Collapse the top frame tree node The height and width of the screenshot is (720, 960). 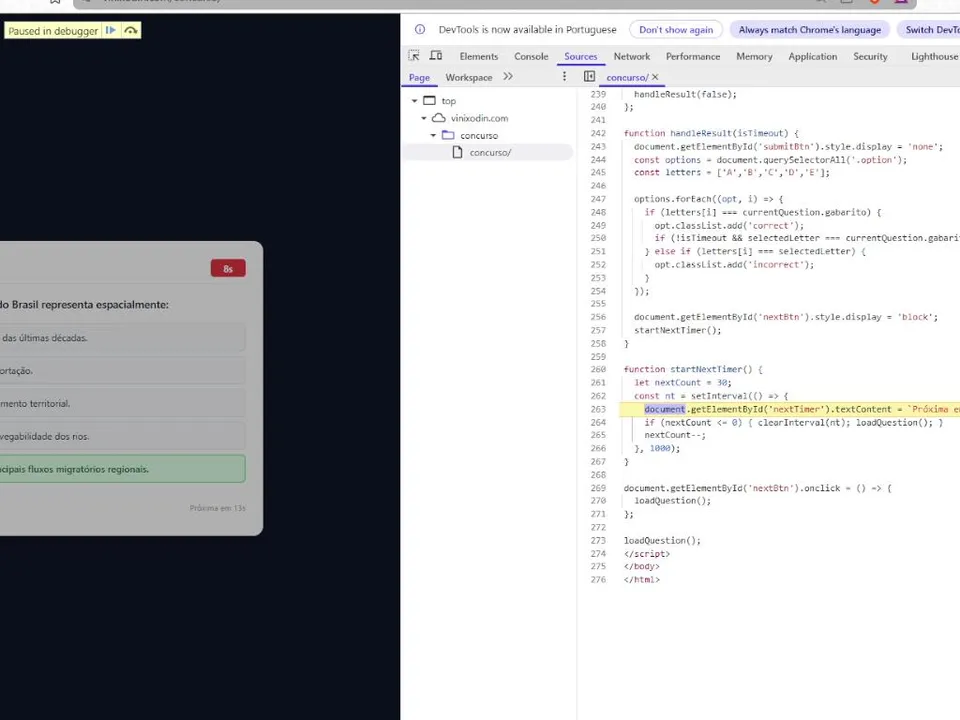414,100
